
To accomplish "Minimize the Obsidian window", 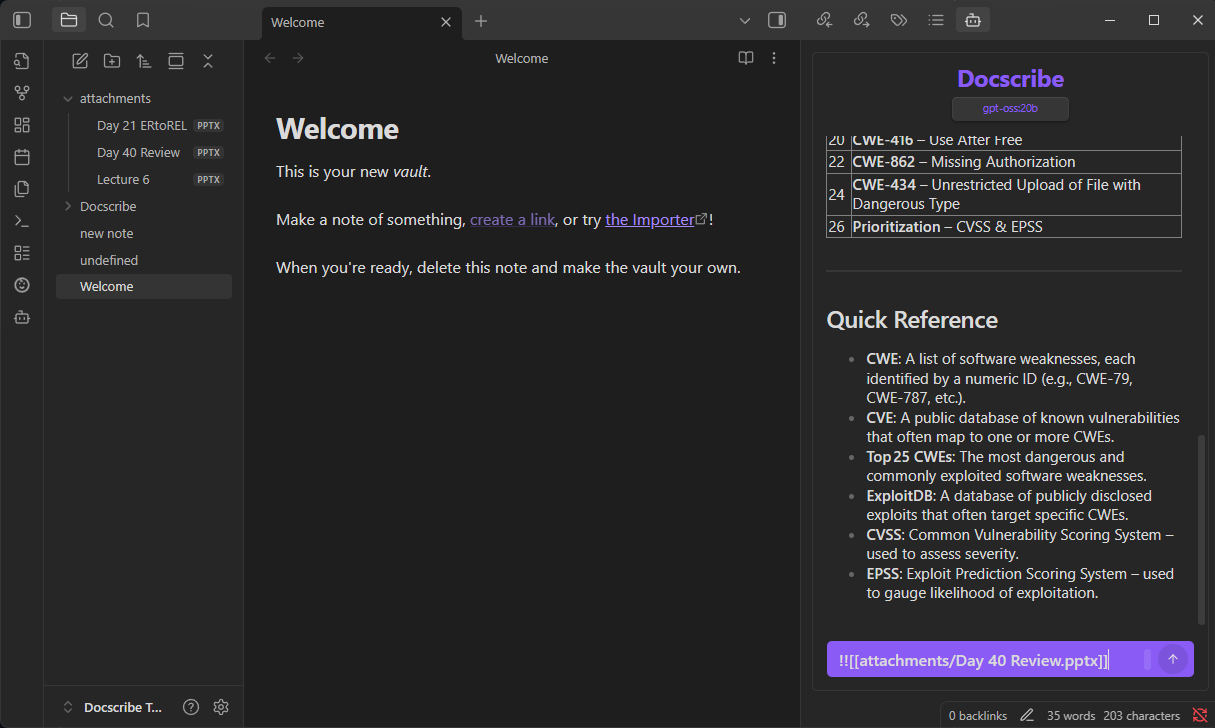I will pyautogui.click(x=1110, y=20).
